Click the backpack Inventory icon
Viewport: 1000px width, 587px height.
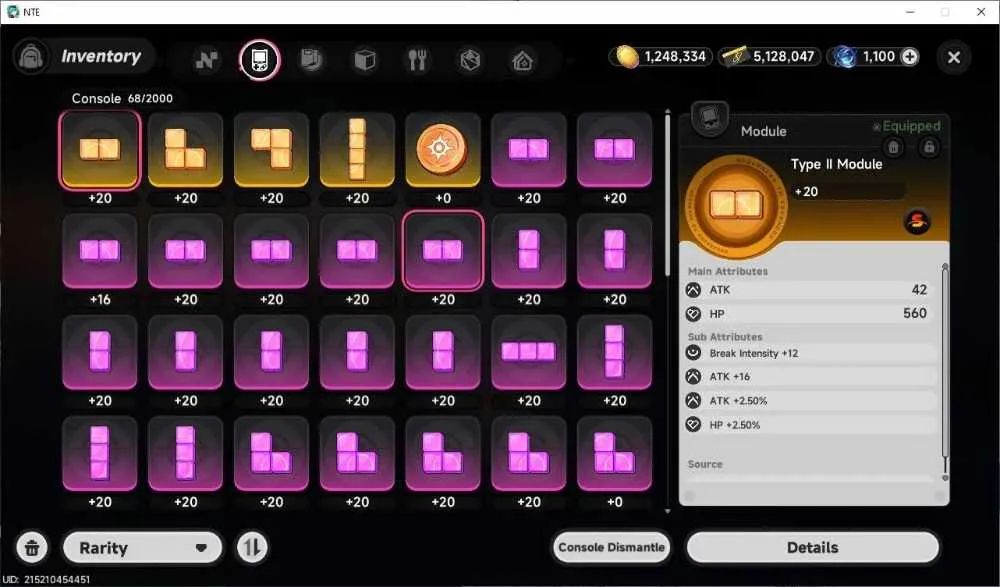pyautogui.click(x=31, y=57)
